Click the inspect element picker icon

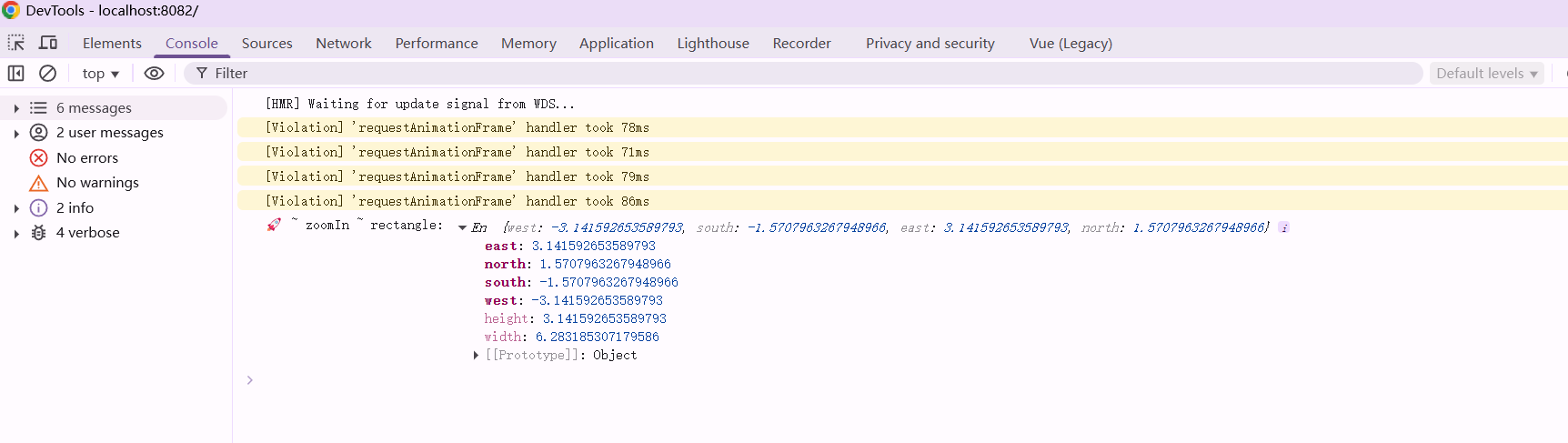click(16, 43)
